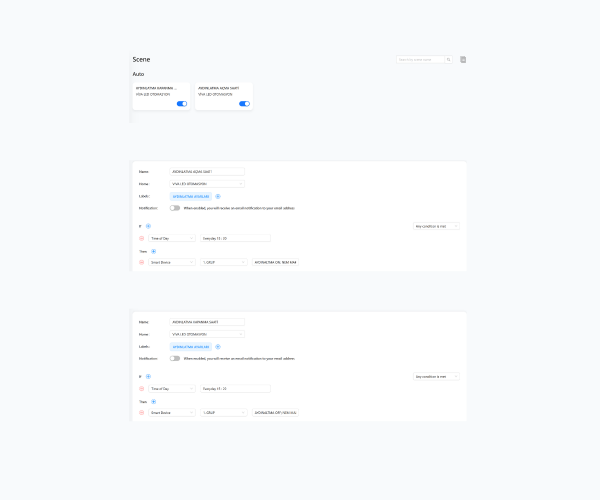
Task: Edit Name field of AÇMA SAATİ form
Action: point(207,172)
